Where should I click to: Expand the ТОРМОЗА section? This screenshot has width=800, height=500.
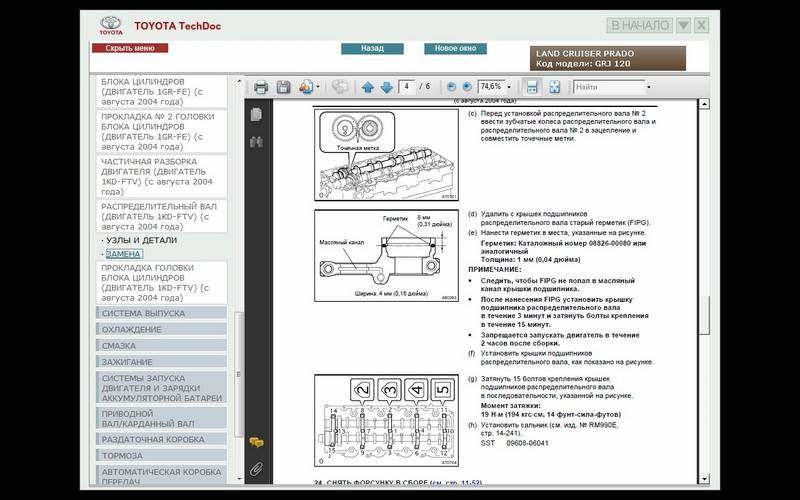[x=161, y=456]
